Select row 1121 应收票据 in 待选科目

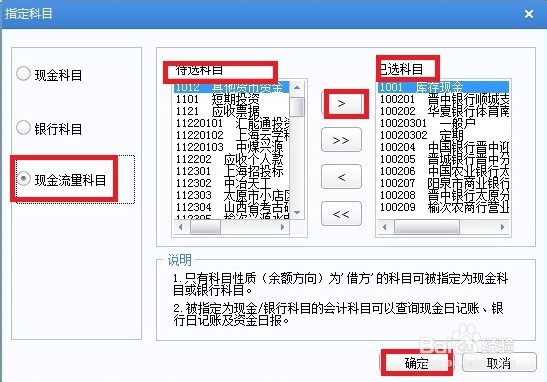pyautogui.click(x=231, y=111)
